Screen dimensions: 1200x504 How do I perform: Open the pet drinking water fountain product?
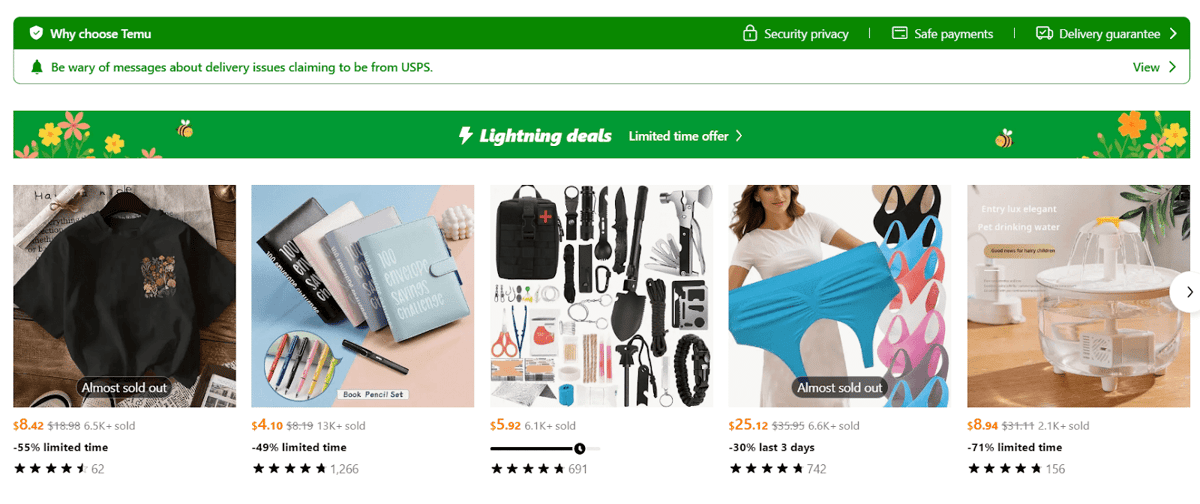[x=1078, y=295]
